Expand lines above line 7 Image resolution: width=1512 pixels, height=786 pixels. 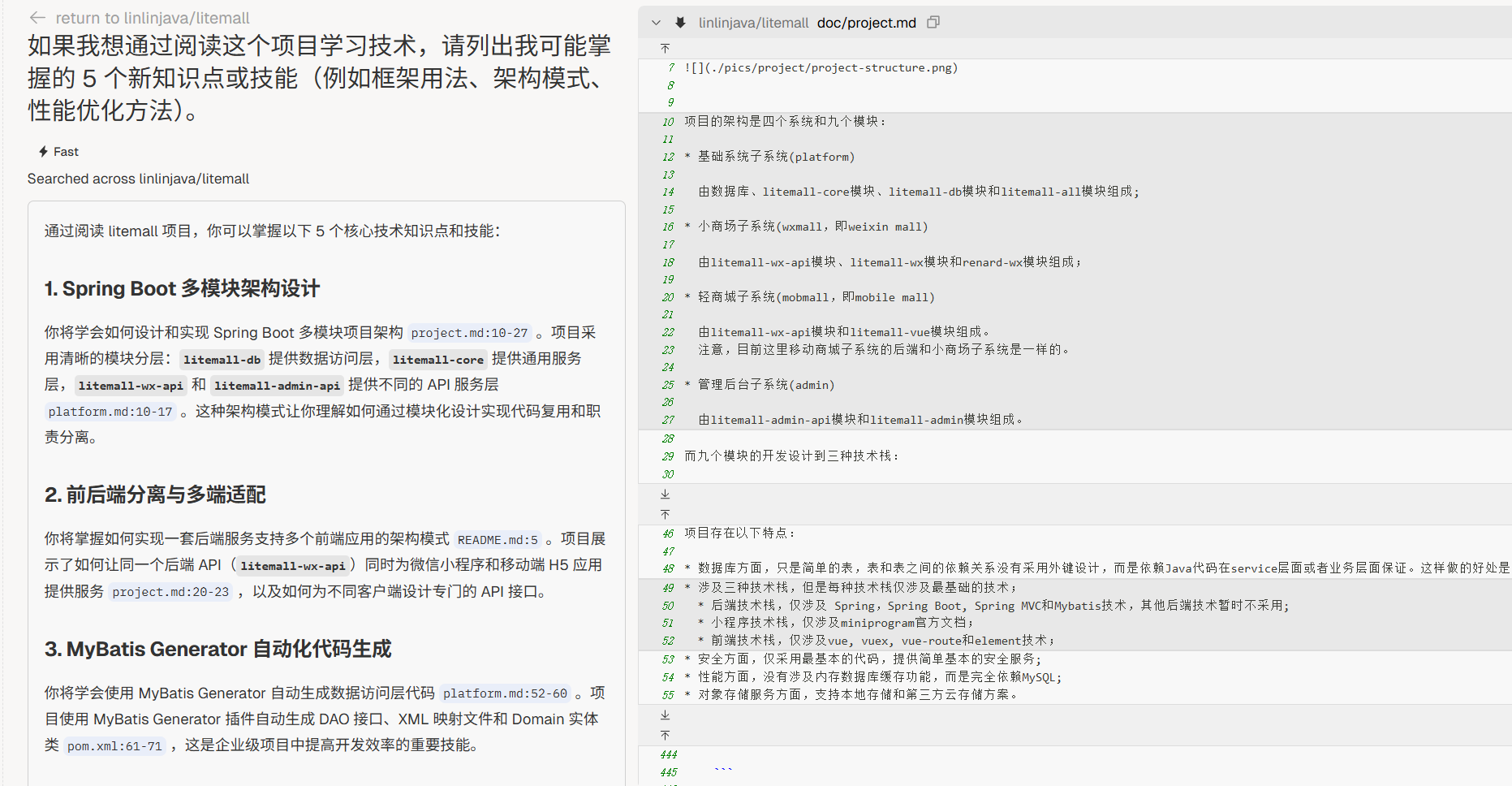(665, 49)
